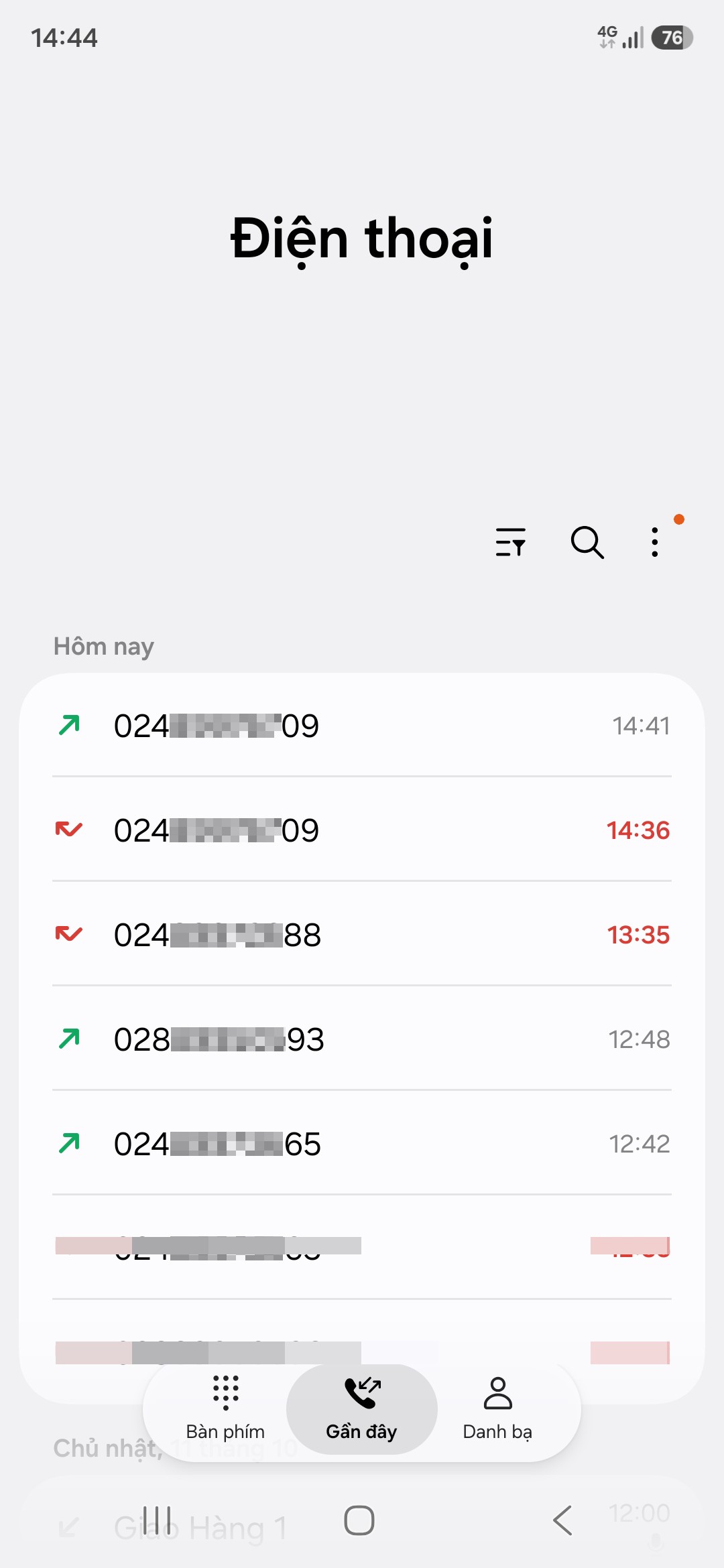Select call entry ending in 65
This screenshot has width=724, height=1568.
tap(362, 1144)
